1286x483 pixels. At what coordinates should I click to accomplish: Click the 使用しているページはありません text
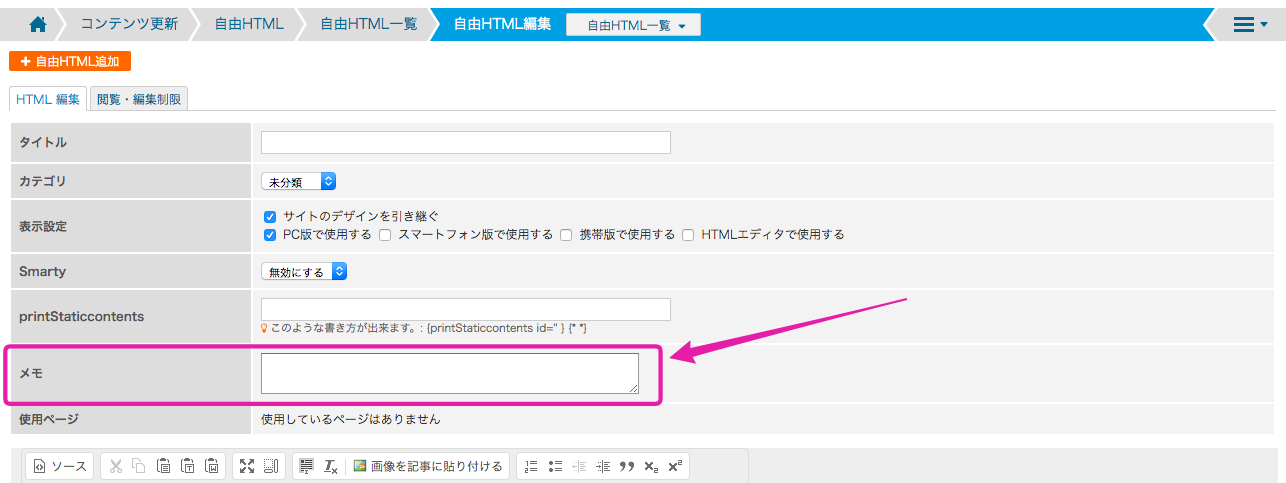point(350,419)
